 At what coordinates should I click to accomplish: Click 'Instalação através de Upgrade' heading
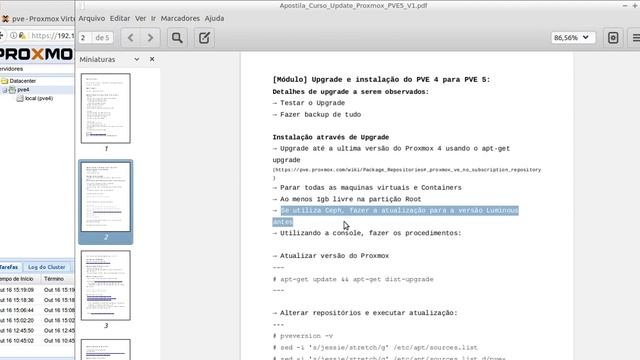[331, 138]
